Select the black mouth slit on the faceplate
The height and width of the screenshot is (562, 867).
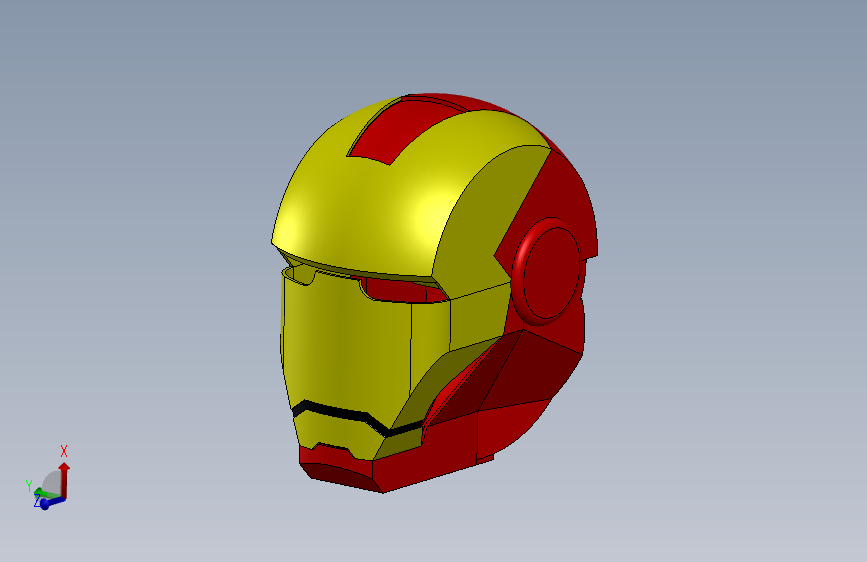pyautogui.click(x=357, y=418)
